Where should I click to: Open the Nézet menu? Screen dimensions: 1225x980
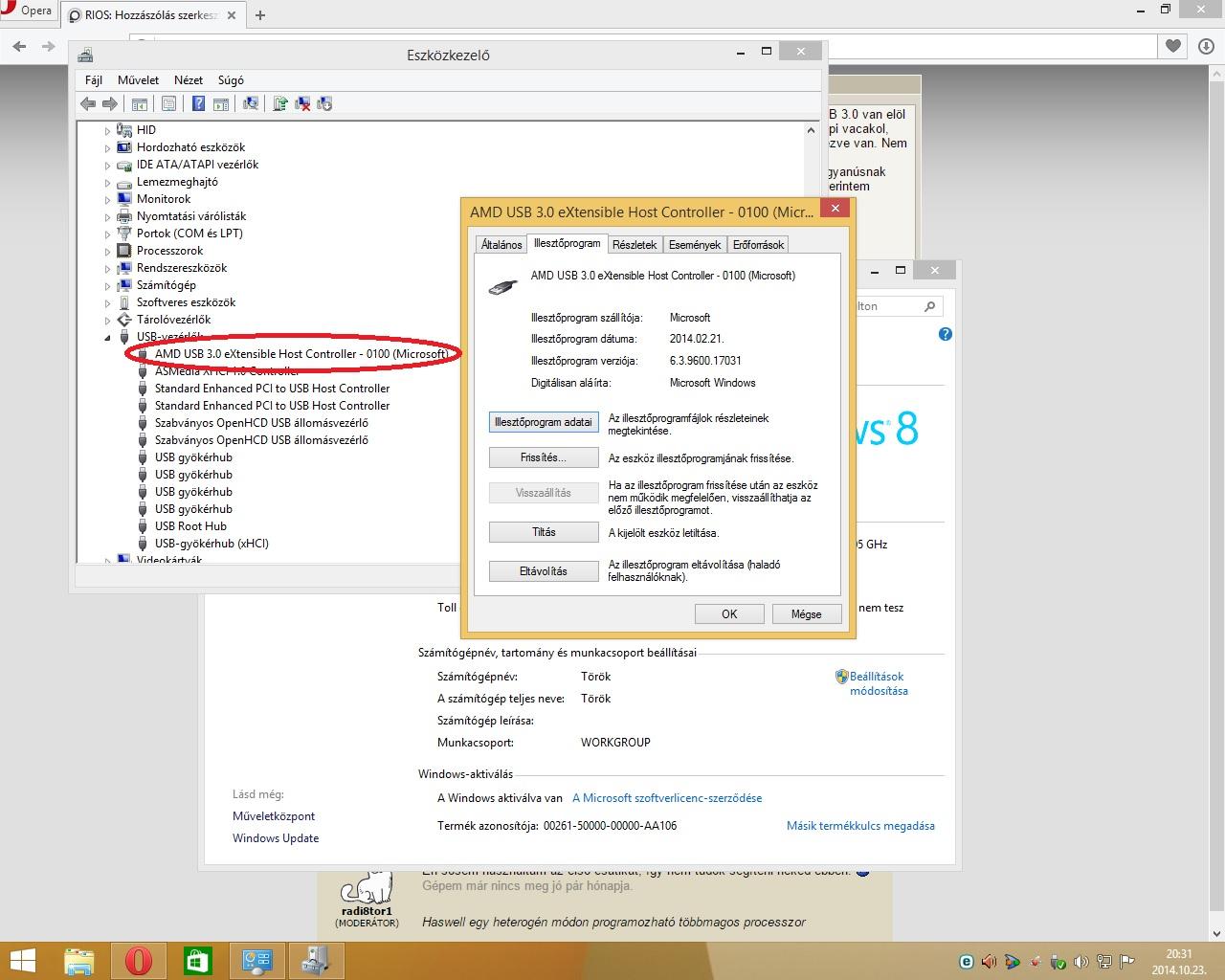click(x=189, y=80)
